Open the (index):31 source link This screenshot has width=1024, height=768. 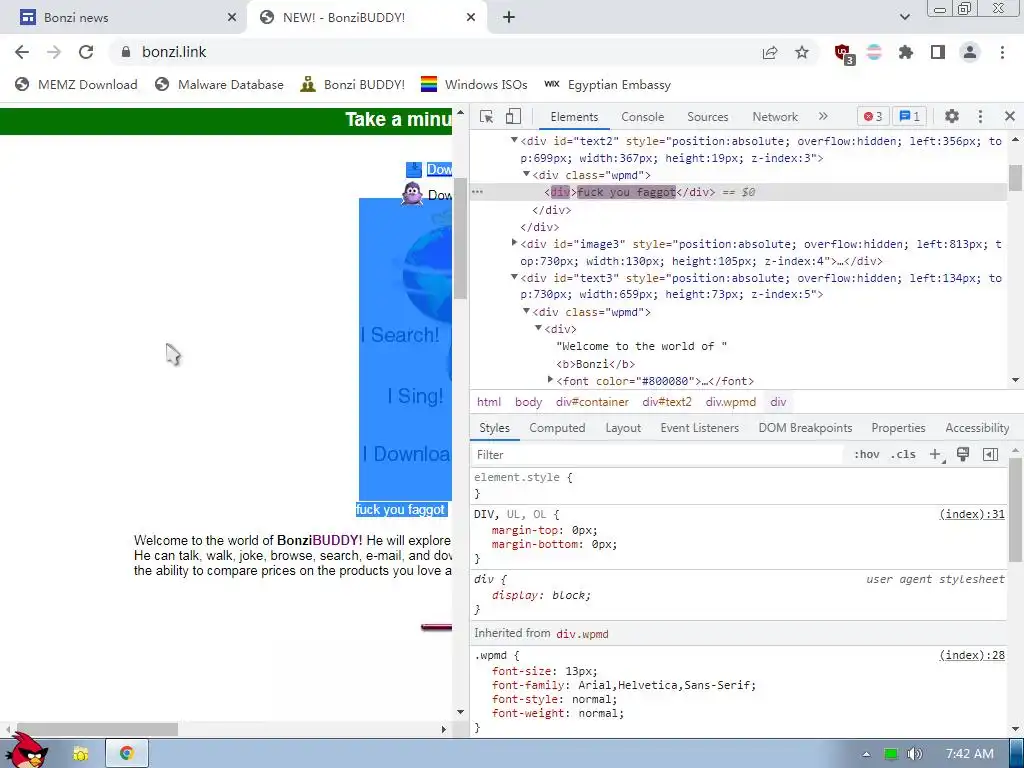(972, 515)
